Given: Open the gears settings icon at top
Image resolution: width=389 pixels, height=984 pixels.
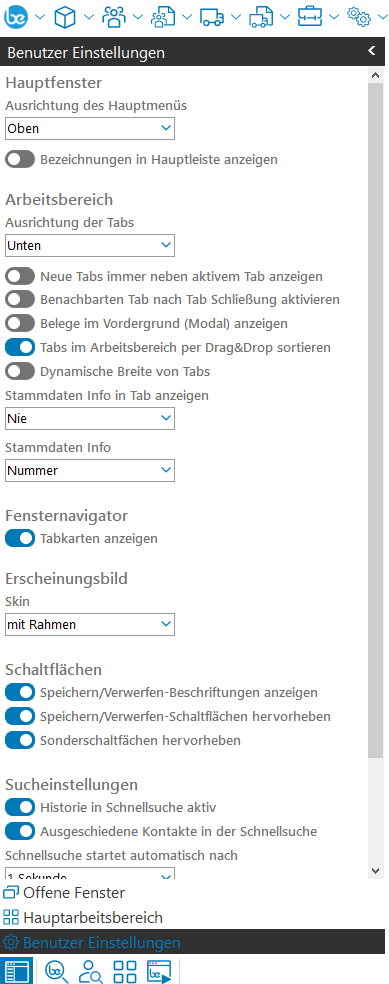Looking at the screenshot, I should (x=359, y=17).
